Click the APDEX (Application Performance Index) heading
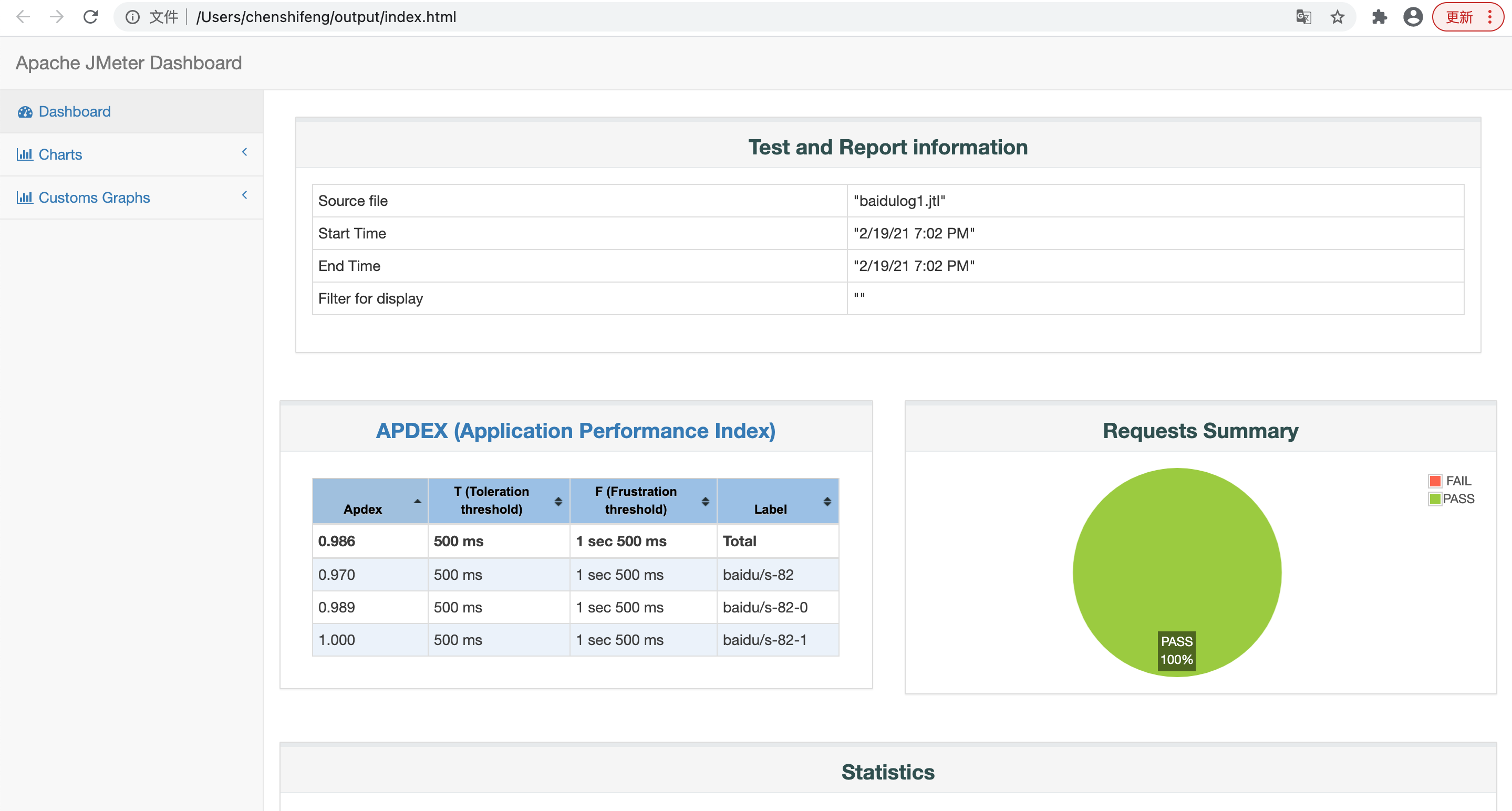This screenshot has width=1512, height=811. click(x=576, y=431)
